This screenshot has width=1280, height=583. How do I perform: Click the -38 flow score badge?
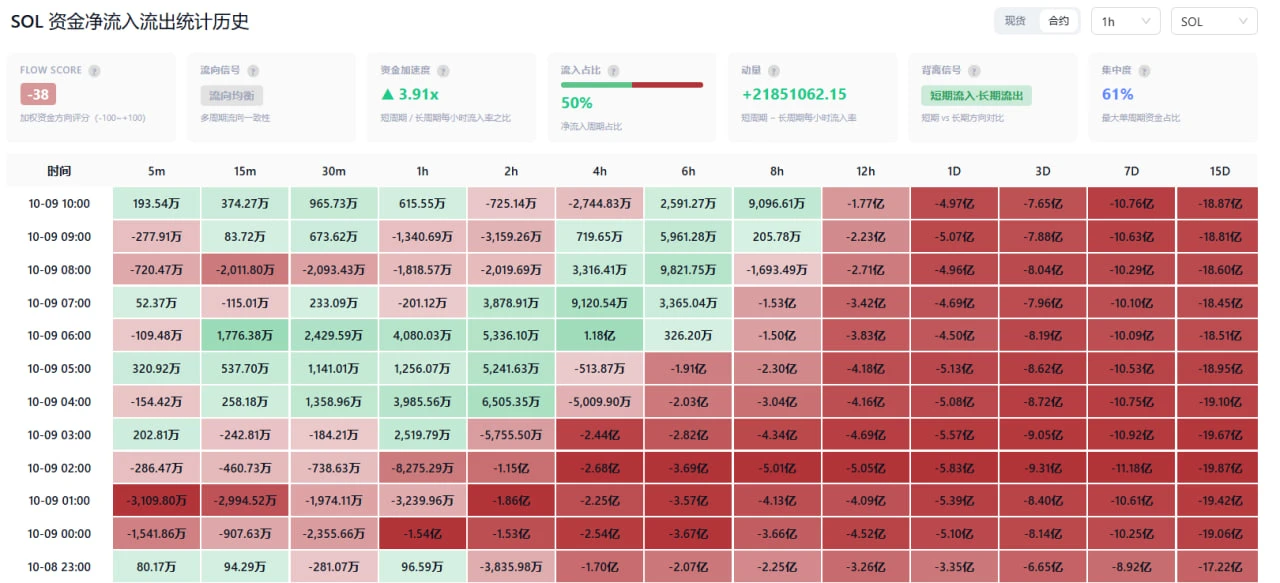pyautogui.click(x=38, y=95)
